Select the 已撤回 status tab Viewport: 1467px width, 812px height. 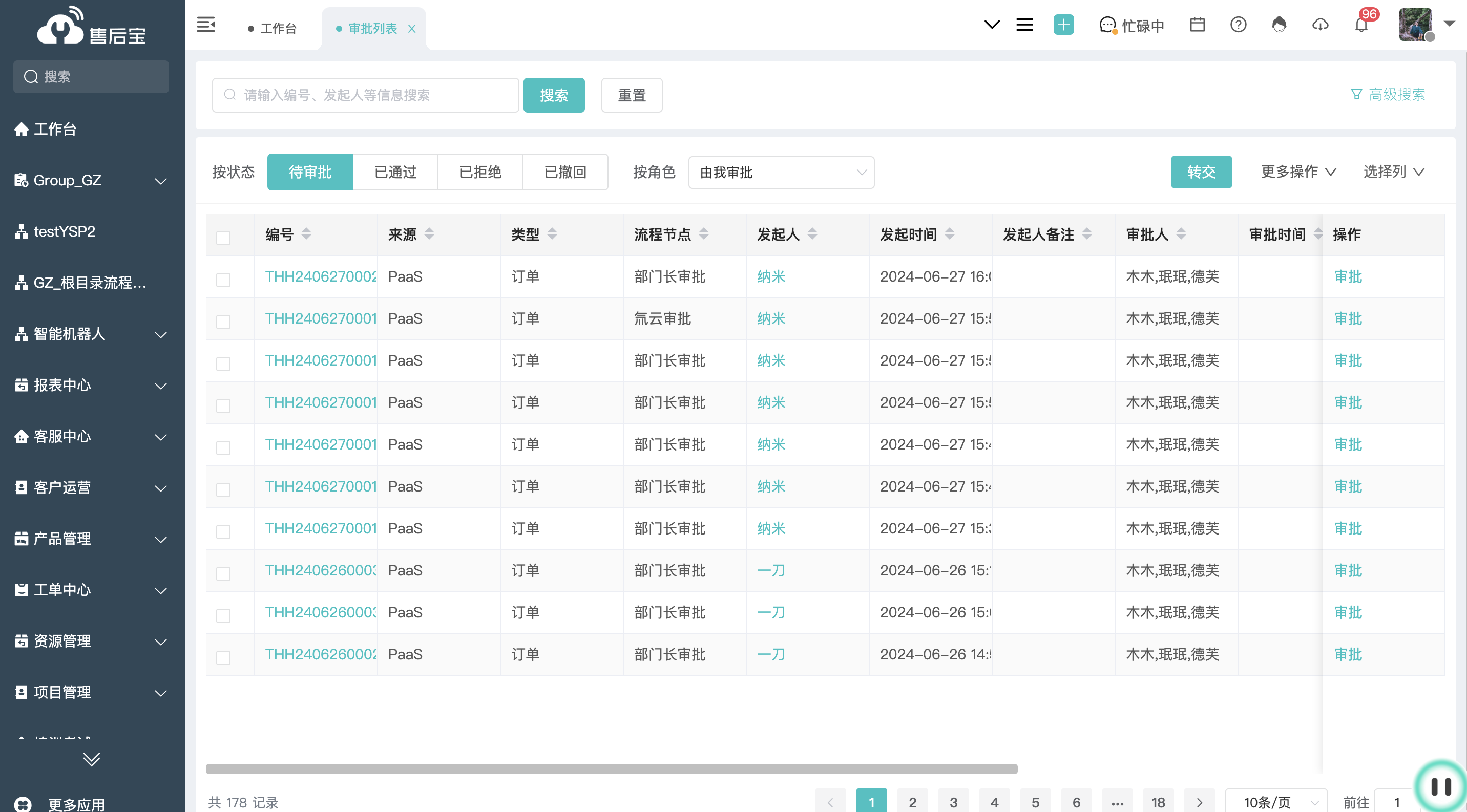(x=565, y=172)
